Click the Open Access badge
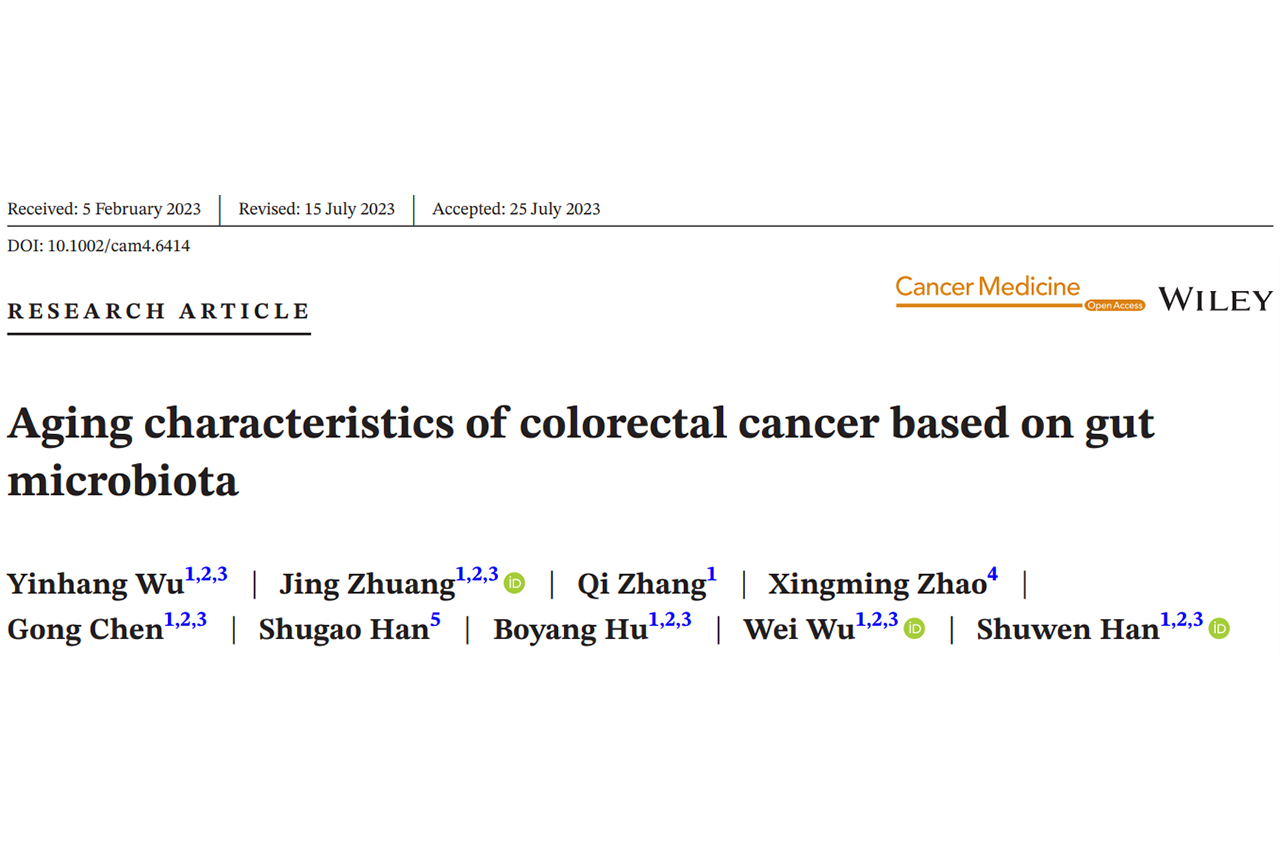The image size is (1280, 847). [1114, 305]
